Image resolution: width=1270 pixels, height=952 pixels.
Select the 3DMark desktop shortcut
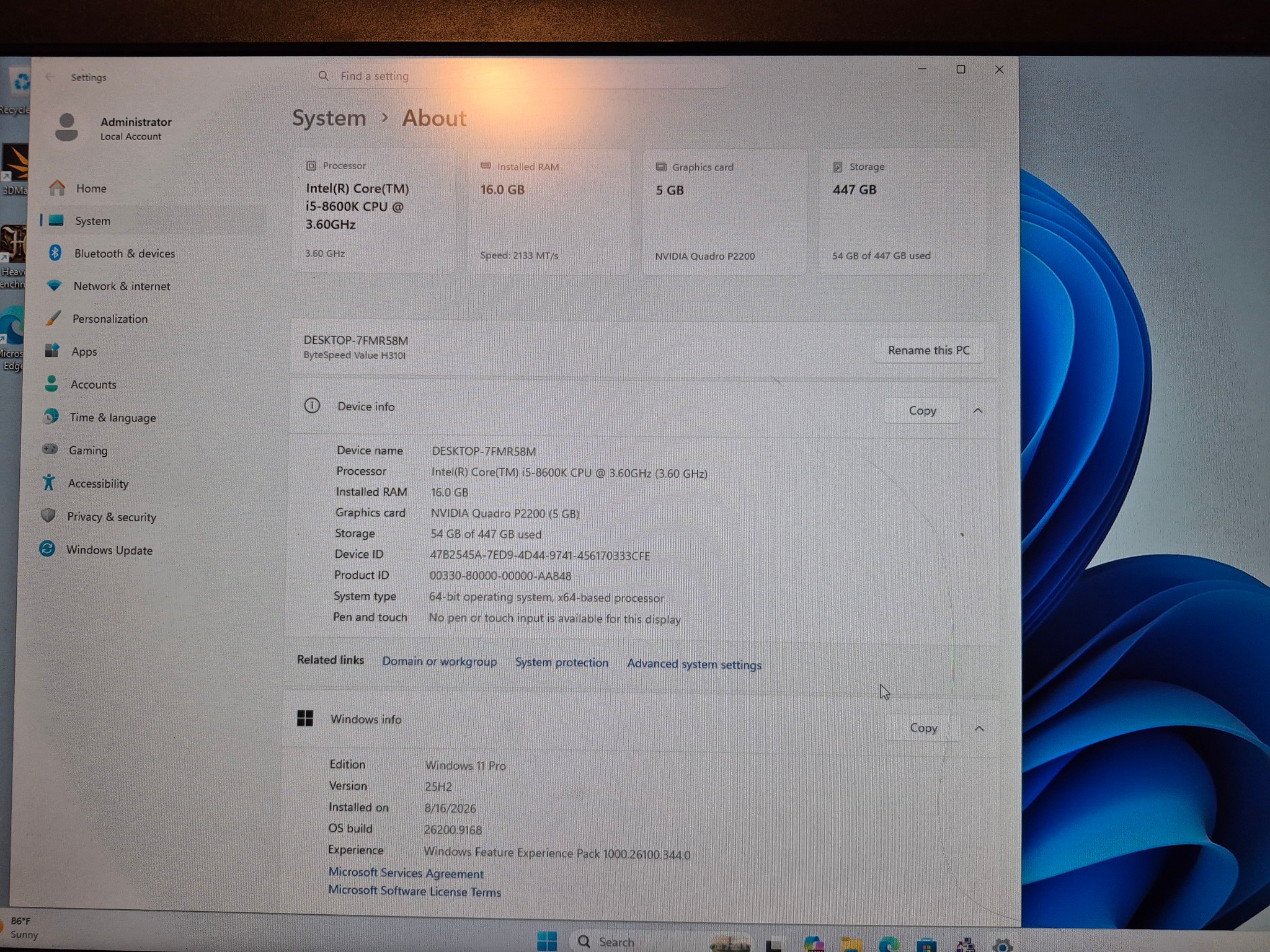14,170
